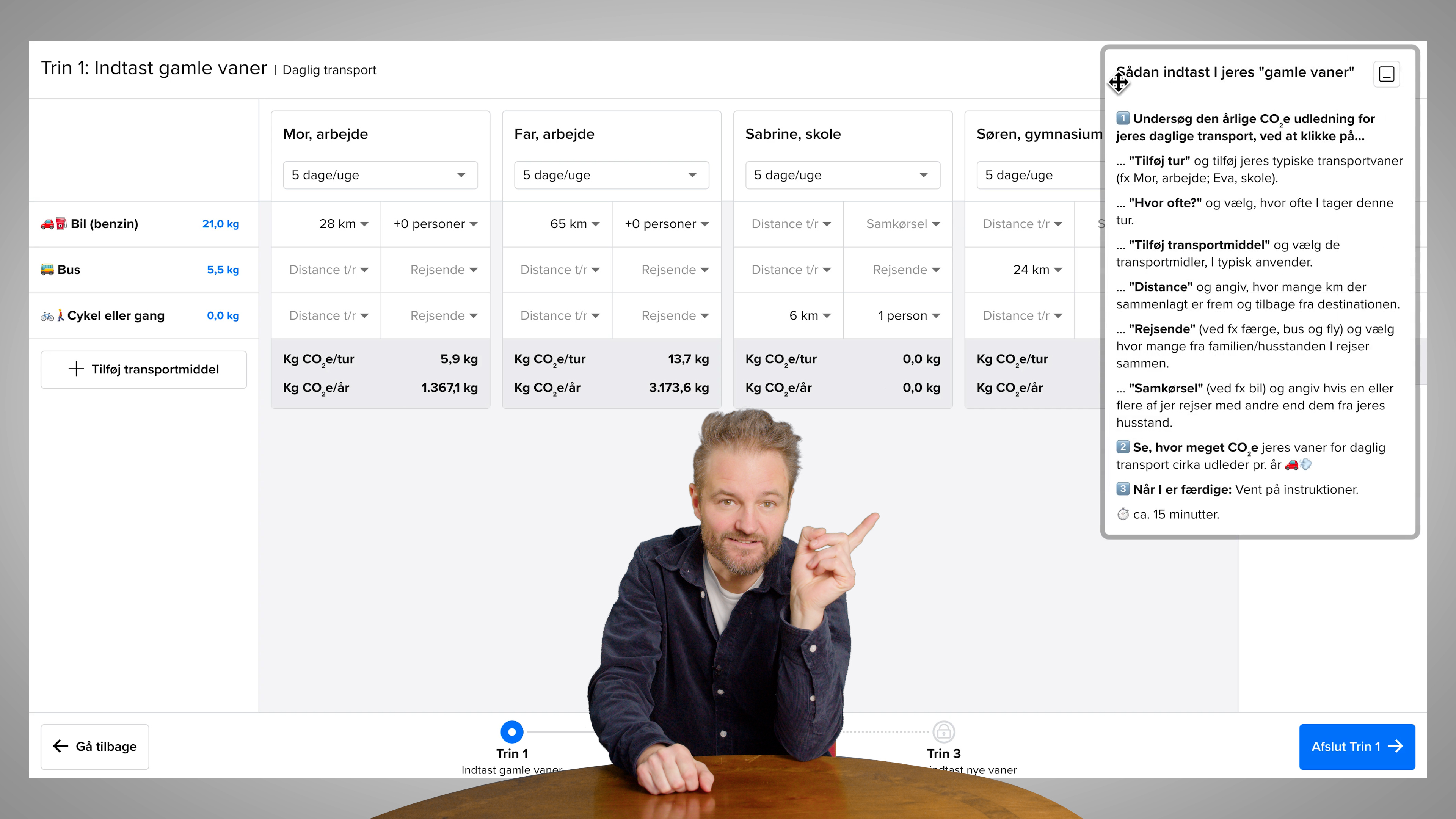Click plus icon in Tilføj transportmiddel
1456x819 pixels.
click(x=76, y=369)
